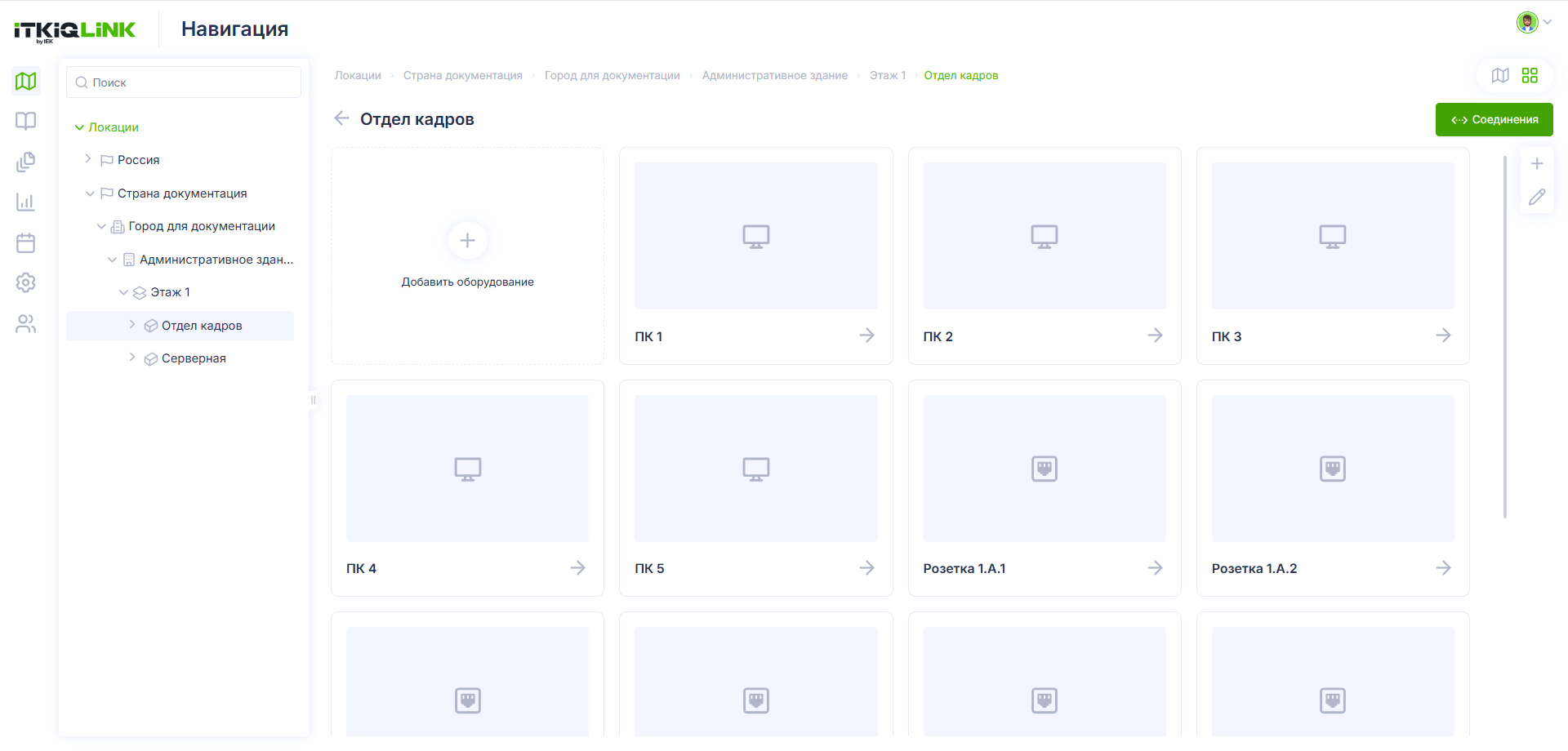Click the Отдел кадров breadcrumb
1568x751 pixels.
click(961, 75)
